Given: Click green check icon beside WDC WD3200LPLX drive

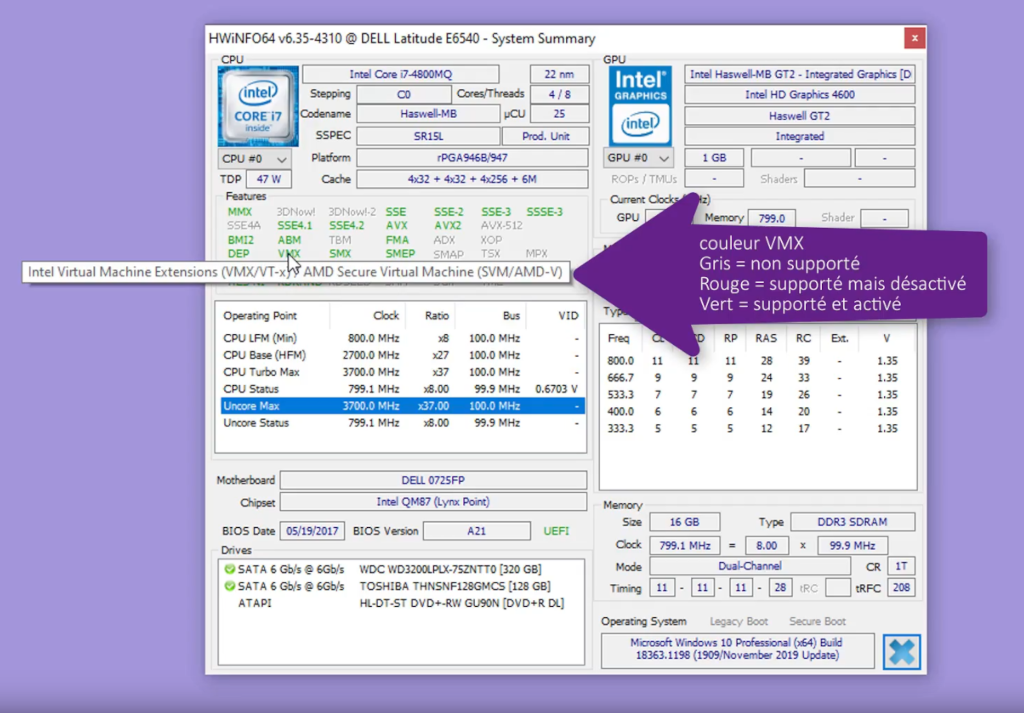Looking at the screenshot, I should tap(229, 569).
